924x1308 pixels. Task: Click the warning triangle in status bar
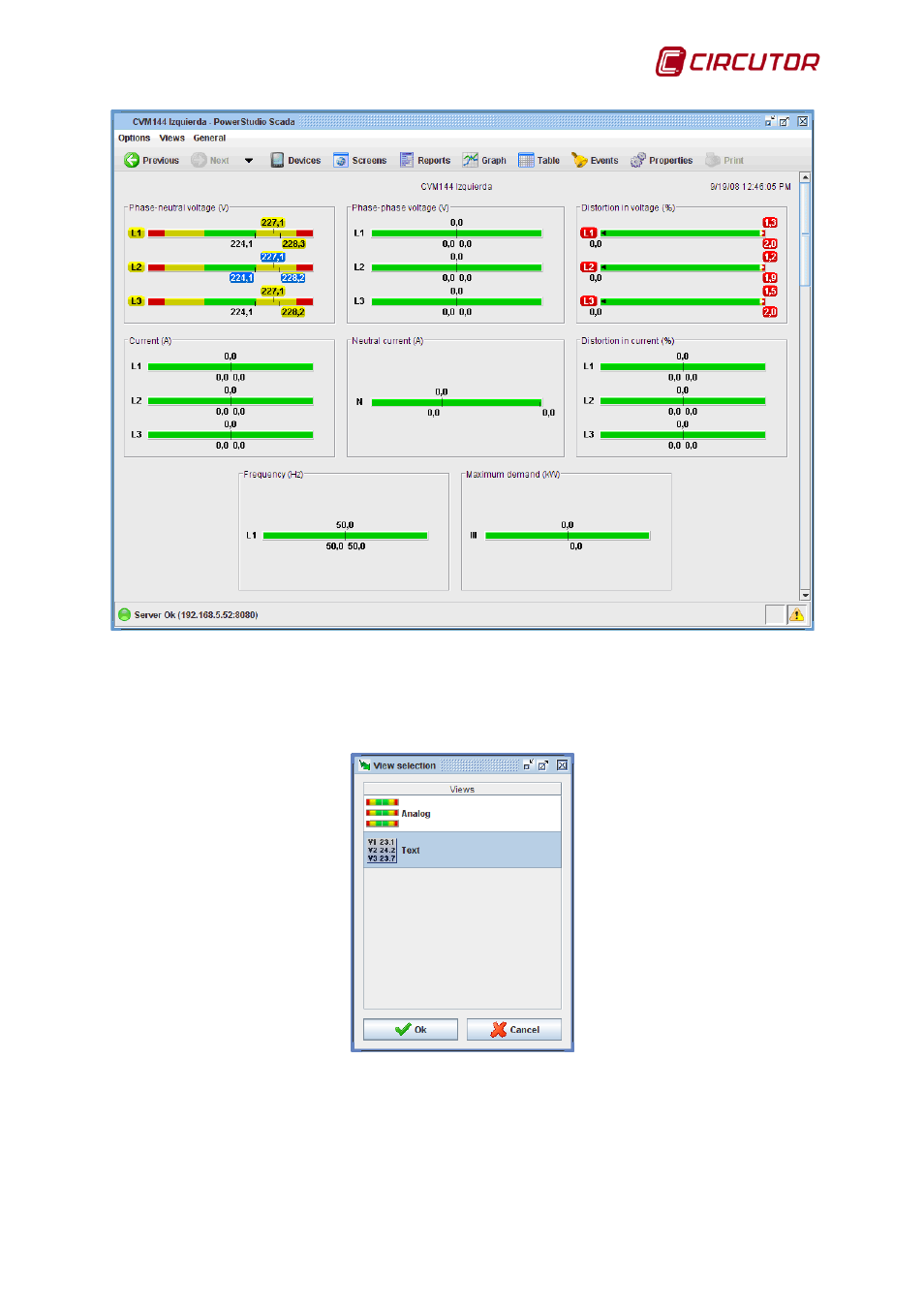pos(796,614)
